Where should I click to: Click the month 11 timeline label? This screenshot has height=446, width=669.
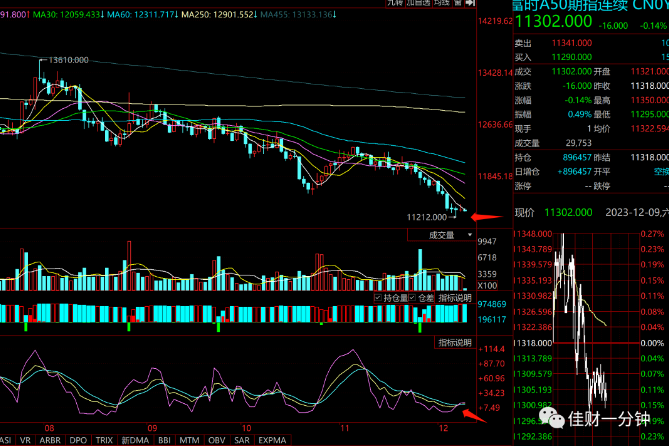tap(344, 428)
